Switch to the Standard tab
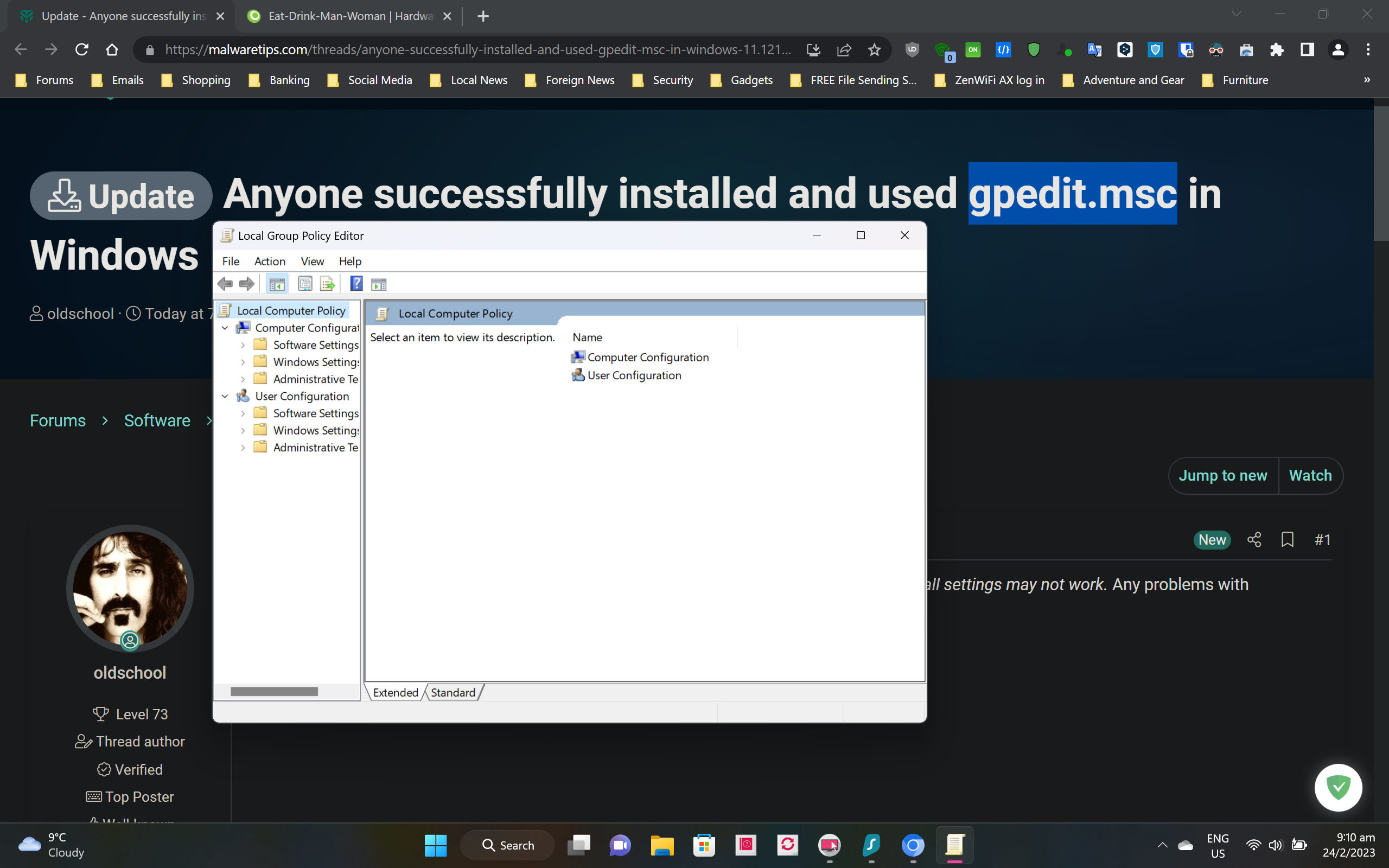This screenshot has height=868, width=1389. (453, 692)
